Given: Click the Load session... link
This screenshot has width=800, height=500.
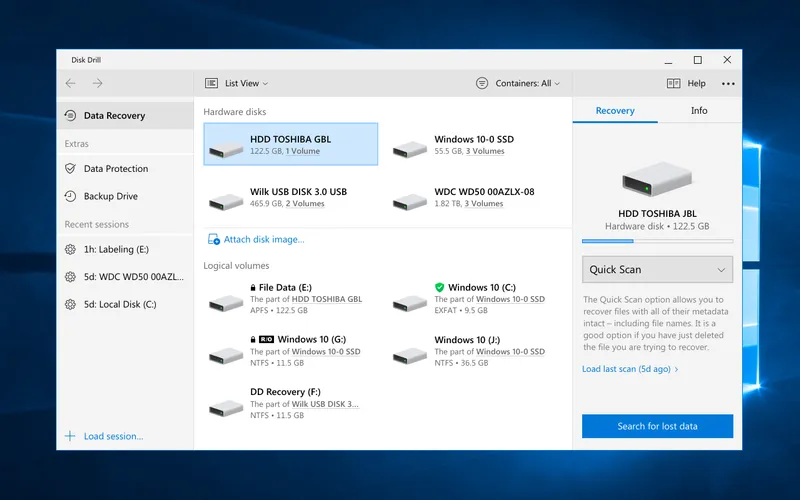Looking at the screenshot, I should [x=113, y=436].
